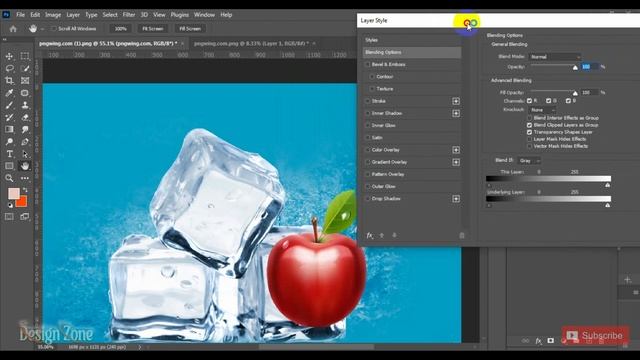Click the Fill Opacity slider handle
The width and height of the screenshot is (640, 360).
pyautogui.click(x=575, y=93)
